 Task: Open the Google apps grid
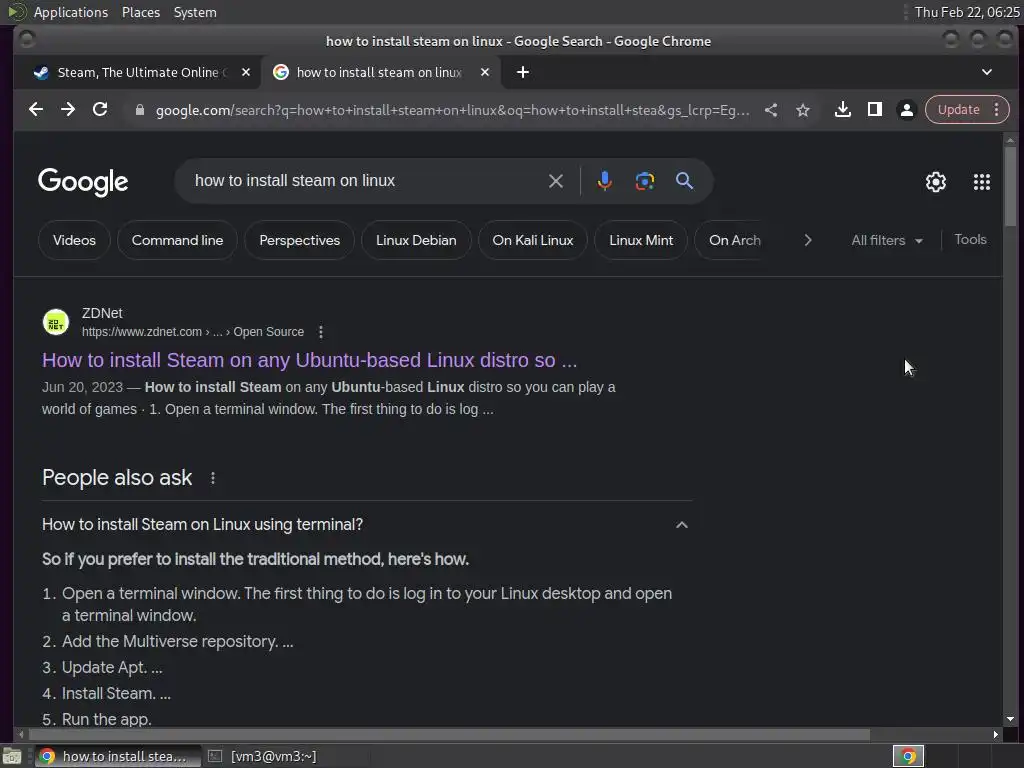point(982,182)
